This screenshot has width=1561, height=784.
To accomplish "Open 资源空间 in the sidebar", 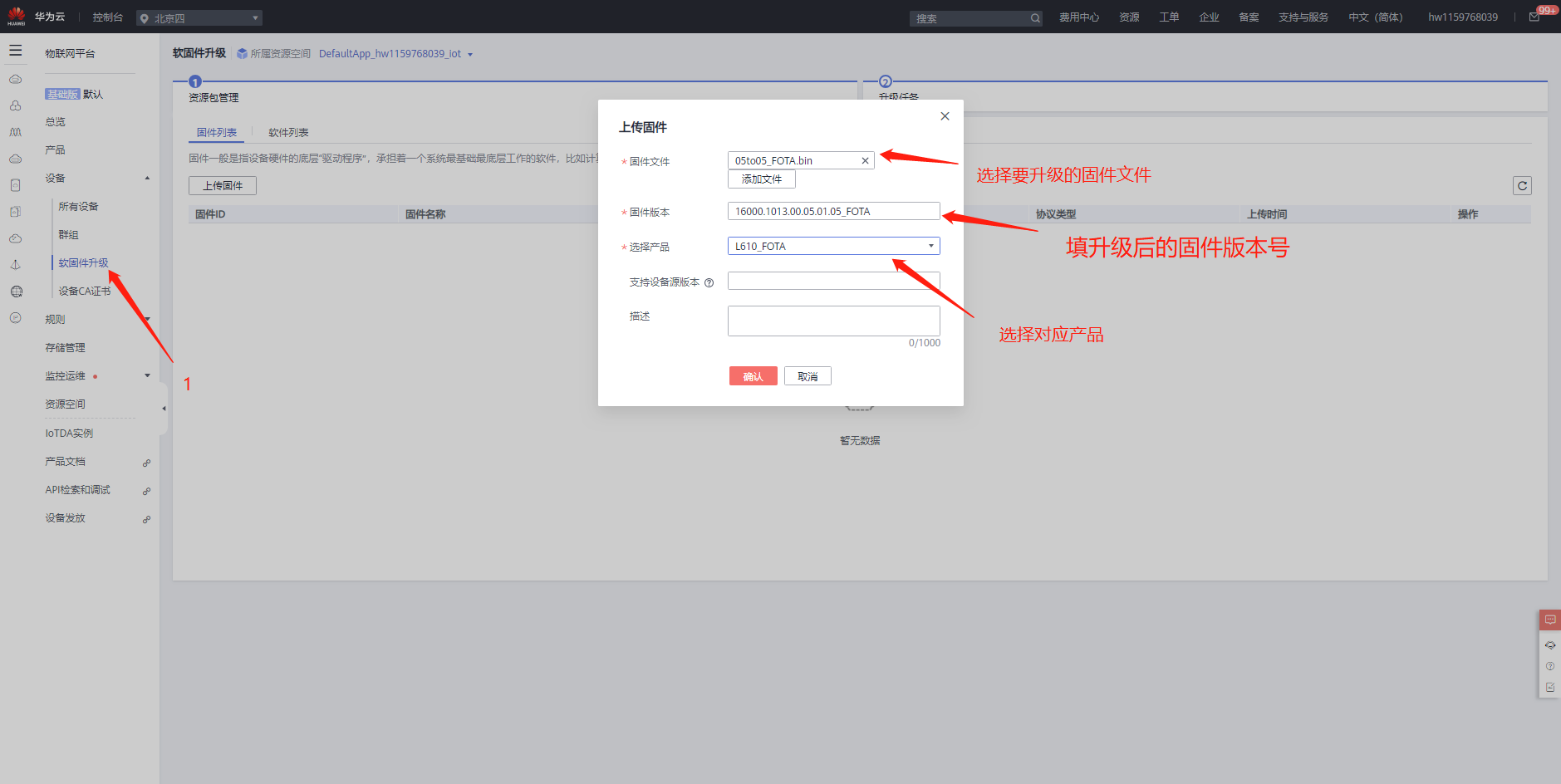I will (65, 404).
